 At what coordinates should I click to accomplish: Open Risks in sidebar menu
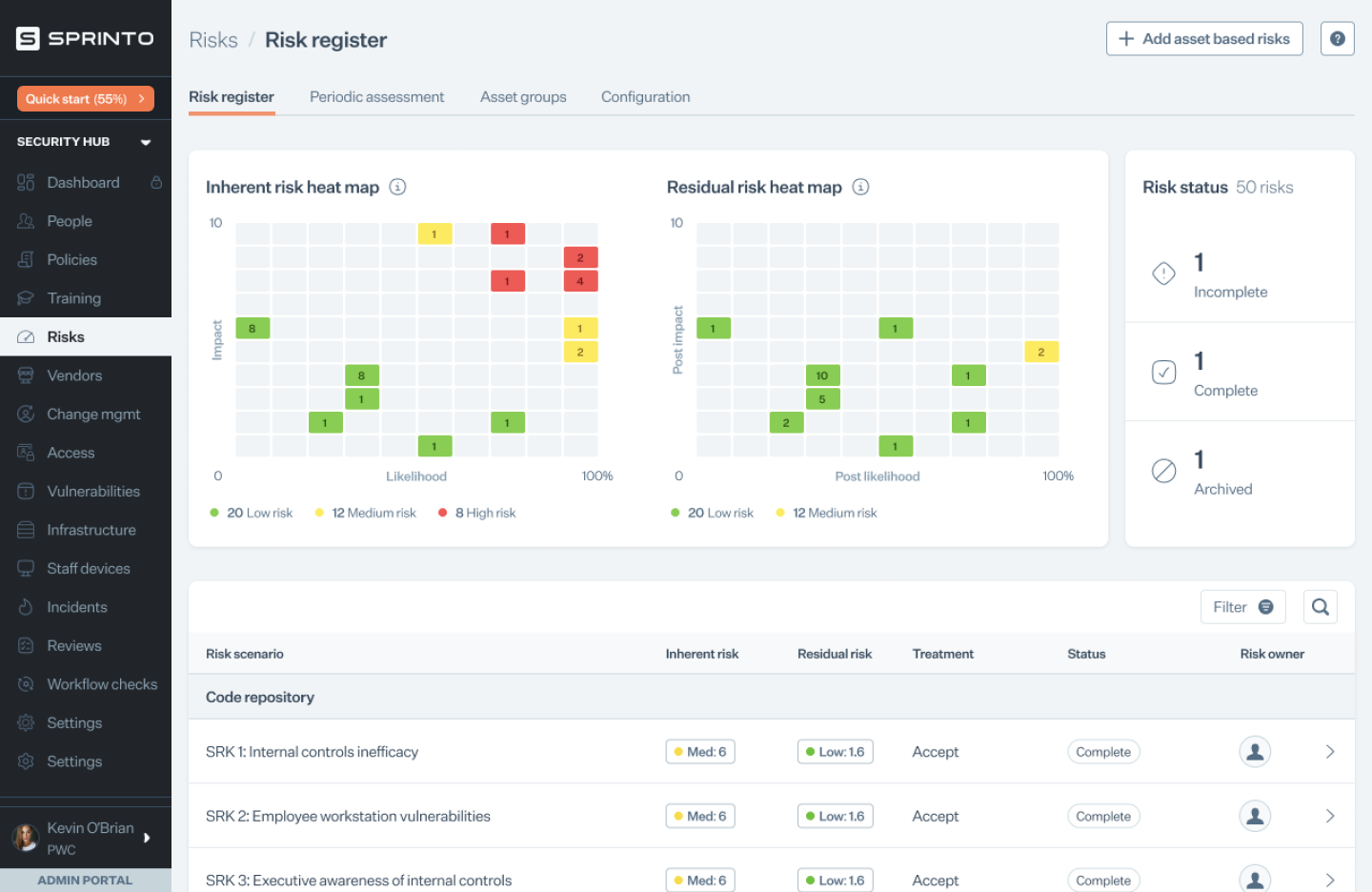[x=86, y=337]
